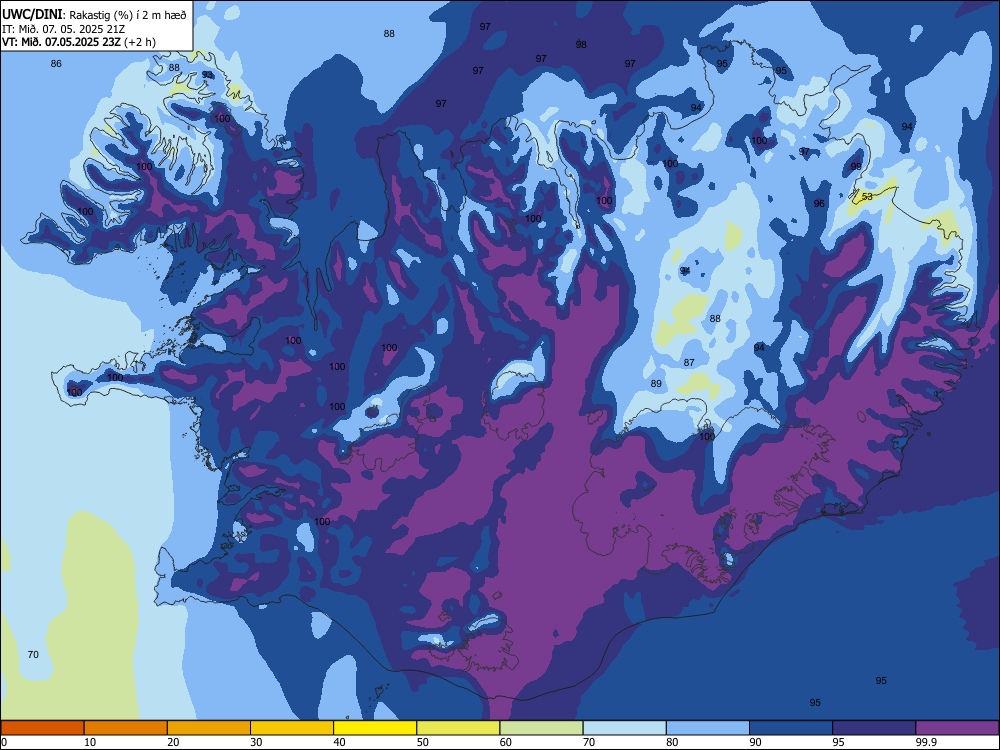
Task: Click the legend tick label '99.9'
Action: (926, 742)
